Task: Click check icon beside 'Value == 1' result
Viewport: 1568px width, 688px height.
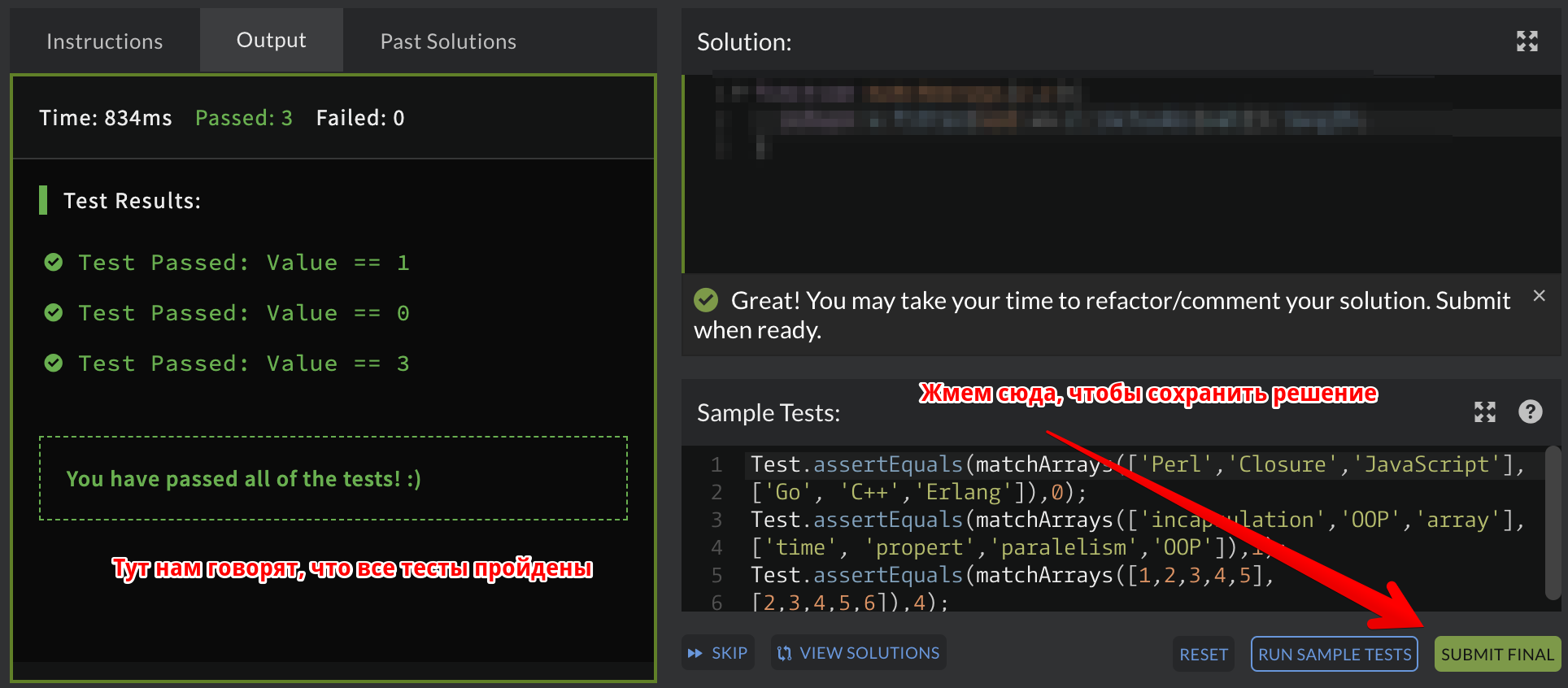Action: (x=54, y=262)
